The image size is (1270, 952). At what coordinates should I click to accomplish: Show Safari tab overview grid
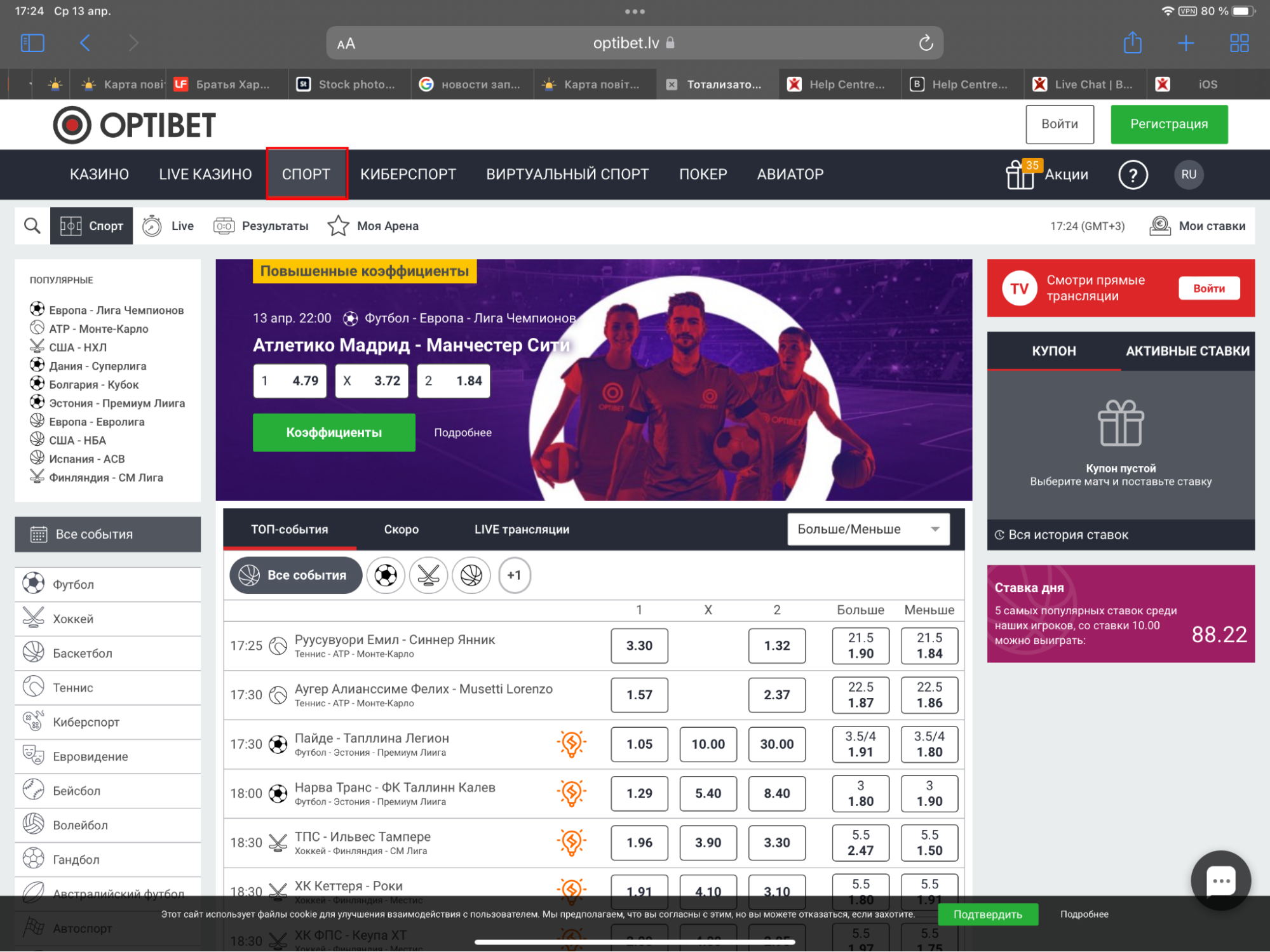click(x=1239, y=43)
